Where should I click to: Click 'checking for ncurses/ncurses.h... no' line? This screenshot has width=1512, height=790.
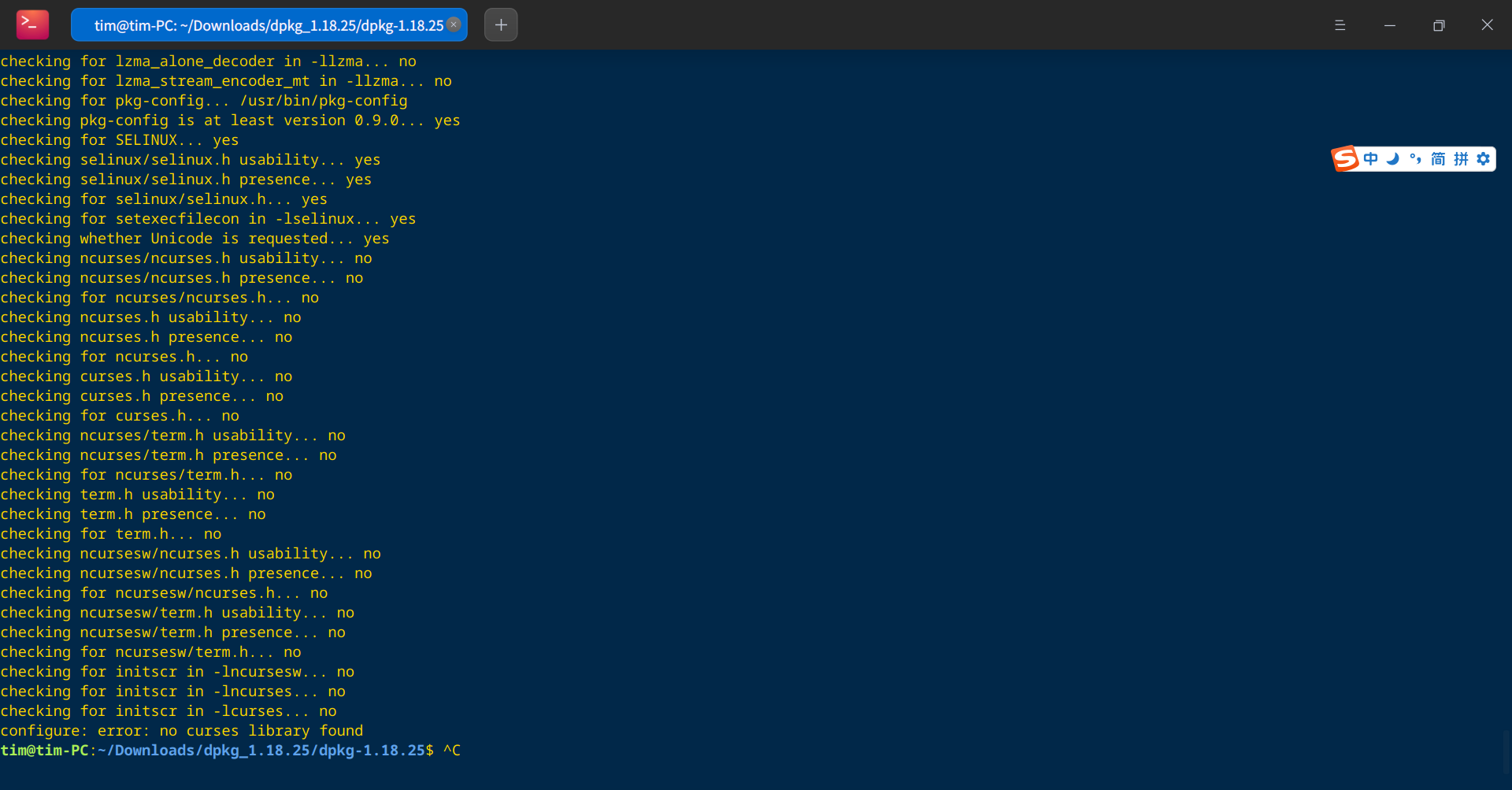click(160, 298)
